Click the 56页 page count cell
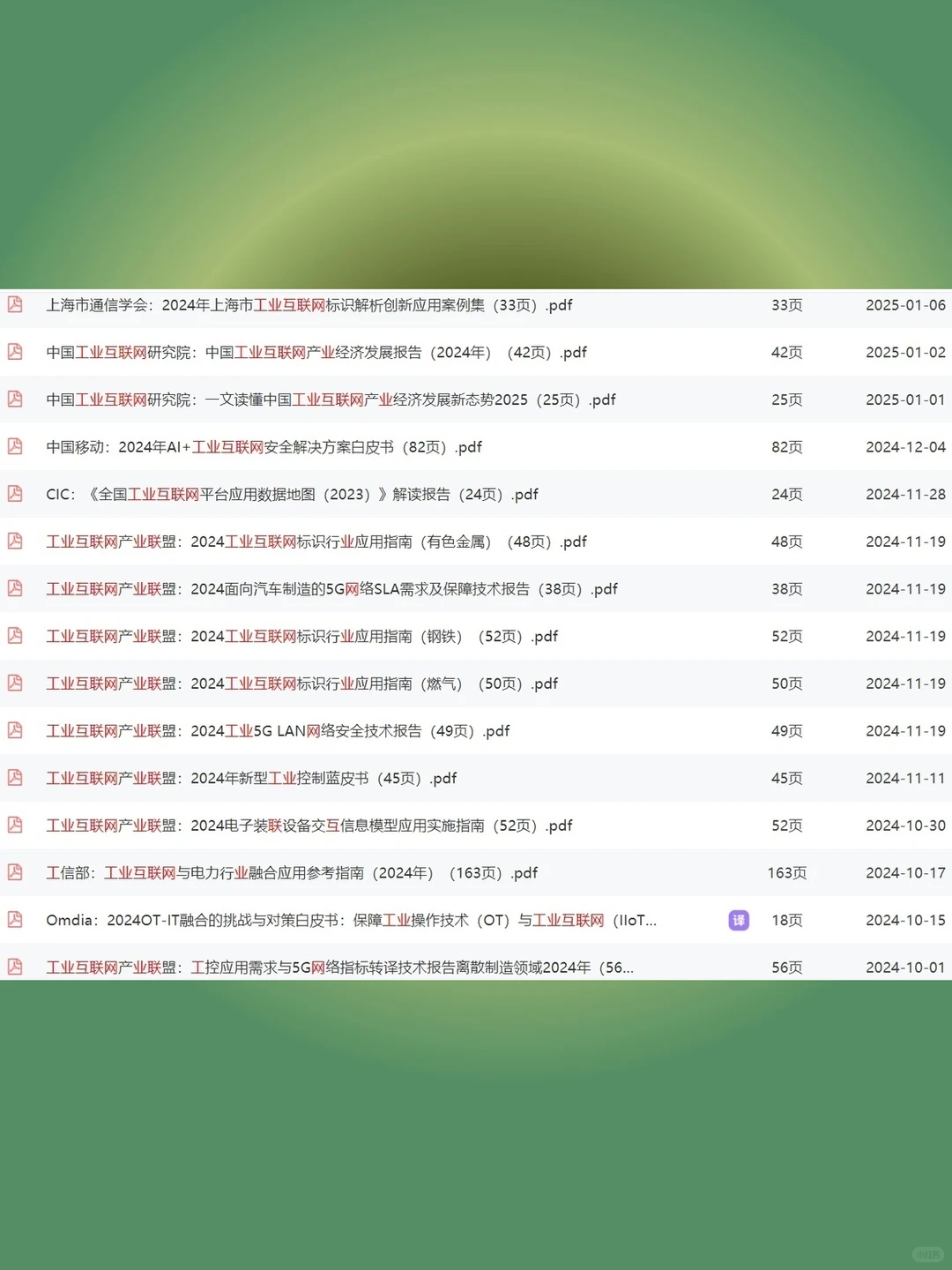 point(787,967)
